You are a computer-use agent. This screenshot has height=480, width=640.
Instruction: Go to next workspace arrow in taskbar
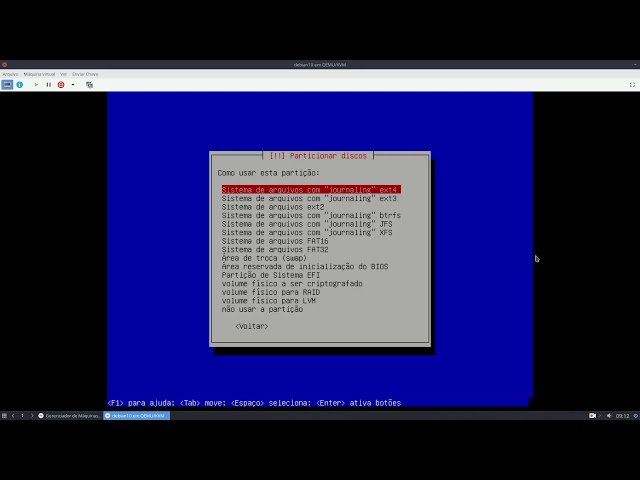tap(32, 416)
